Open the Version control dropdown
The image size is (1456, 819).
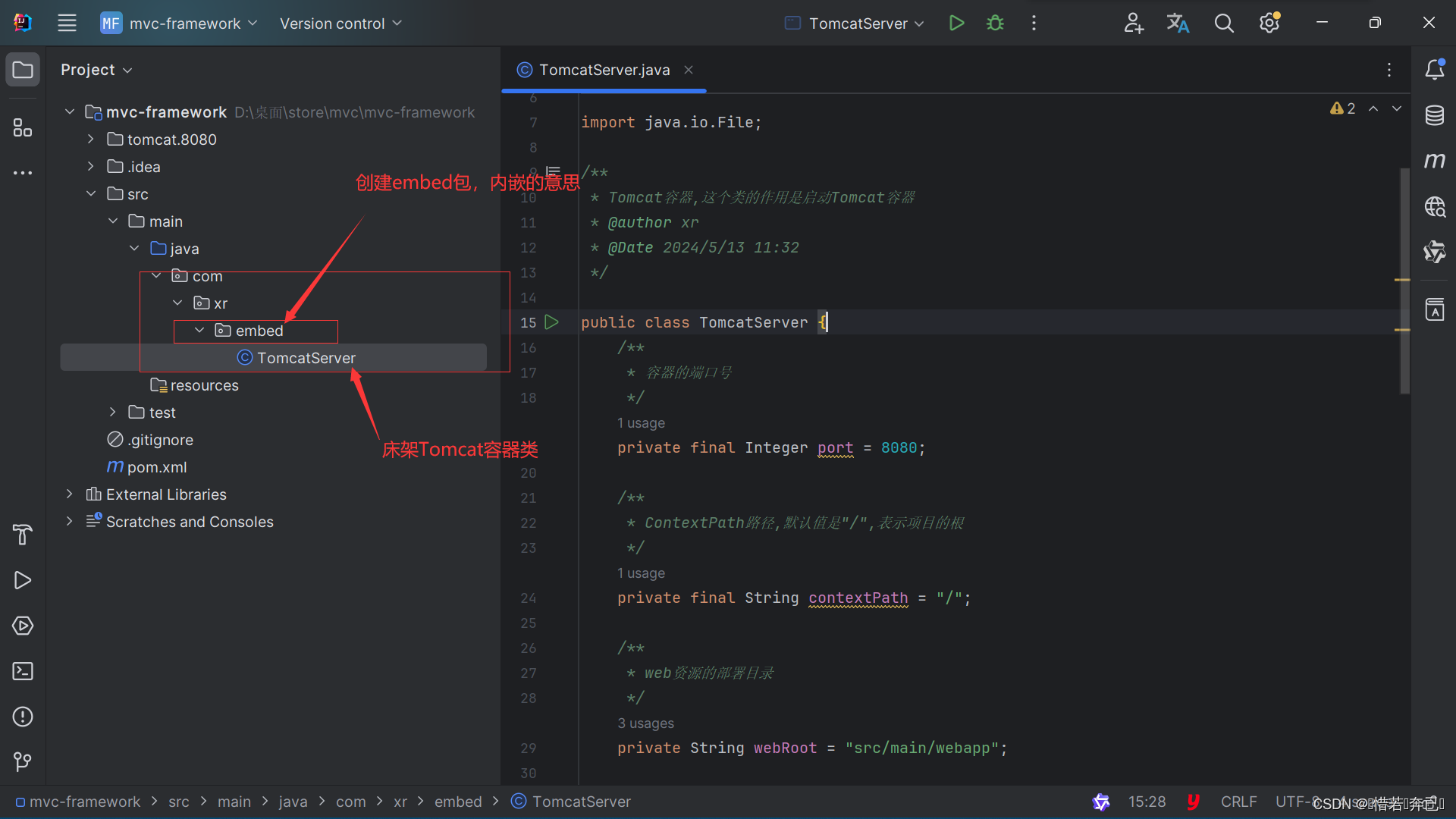click(x=340, y=24)
